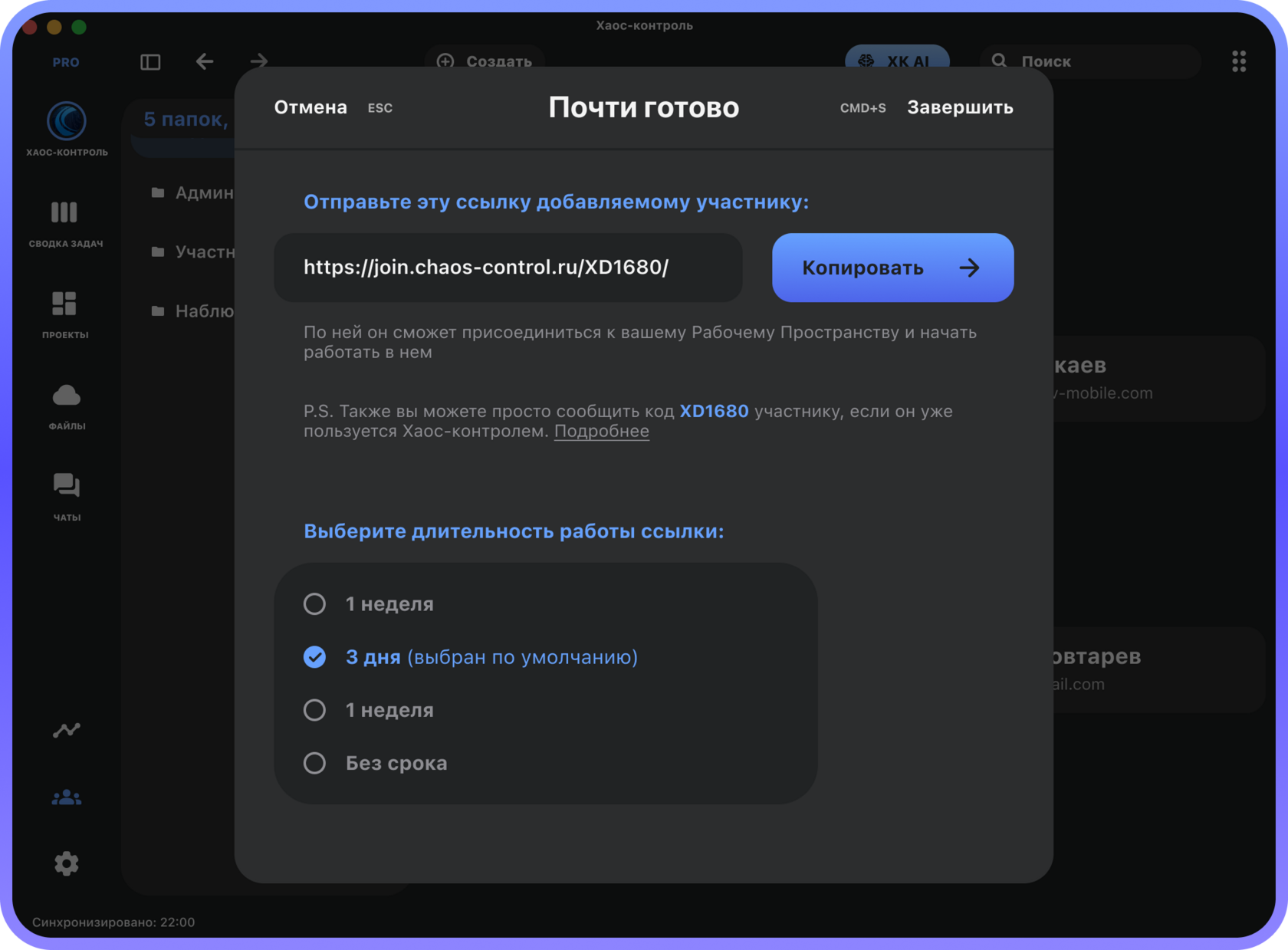
Task: Click the Поиск search field
Action: [x=1090, y=61]
